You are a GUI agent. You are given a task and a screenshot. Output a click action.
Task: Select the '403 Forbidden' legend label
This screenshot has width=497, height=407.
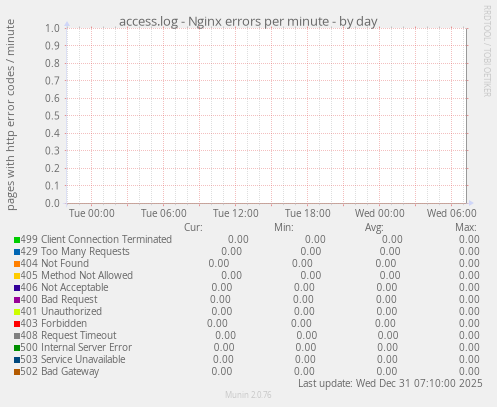54,323
